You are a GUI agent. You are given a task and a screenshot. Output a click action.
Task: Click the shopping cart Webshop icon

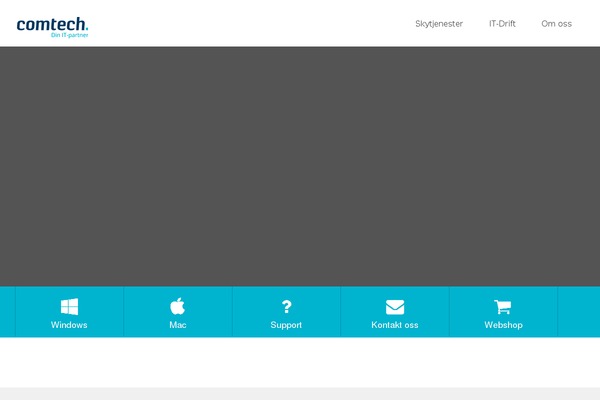point(503,307)
